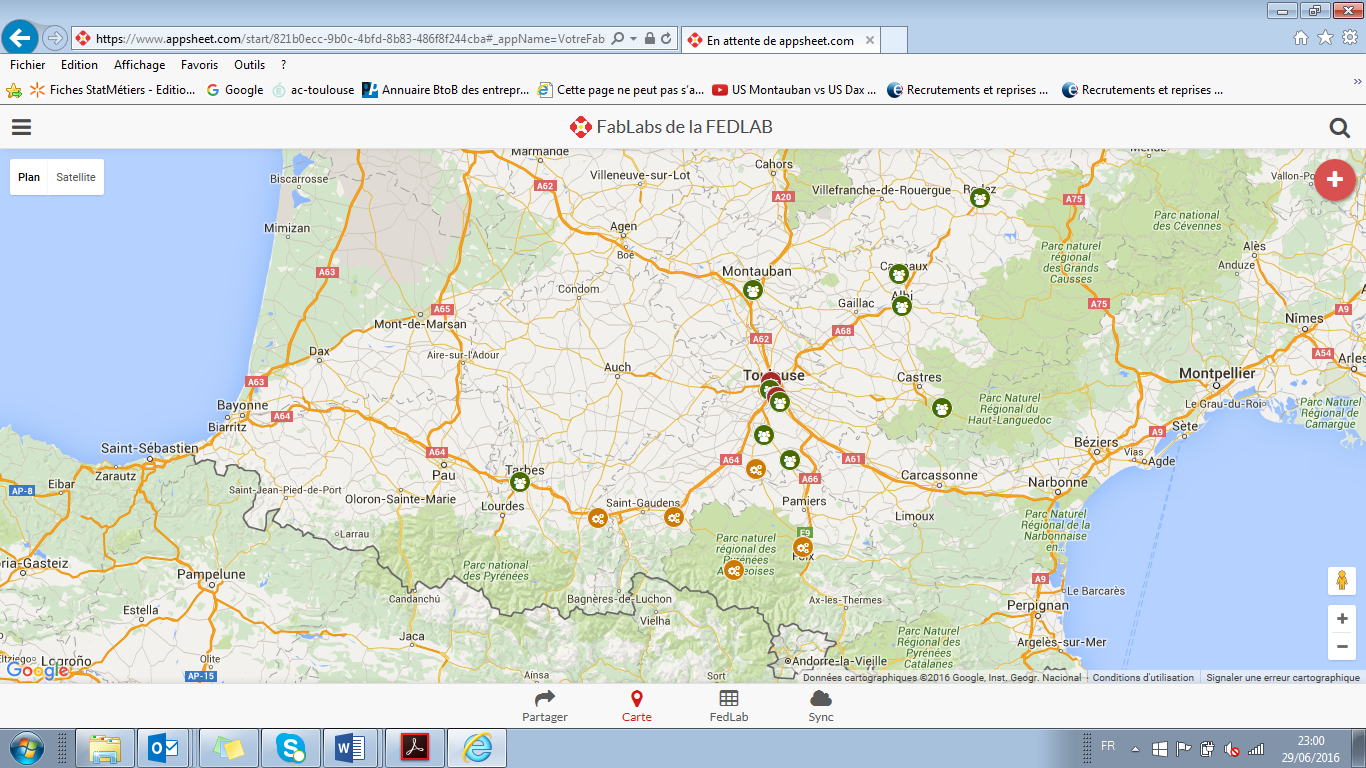Open the browser settings gear
Screen dimensions: 1366x768
click(x=1349, y=38)
